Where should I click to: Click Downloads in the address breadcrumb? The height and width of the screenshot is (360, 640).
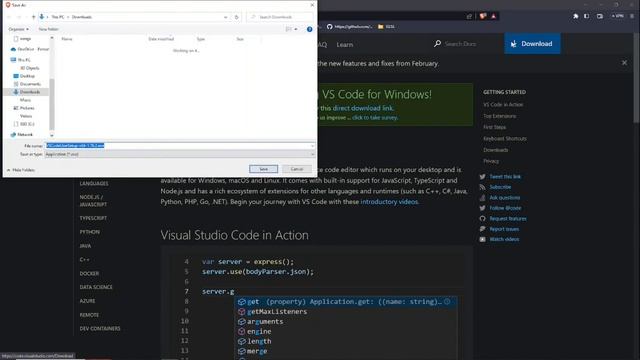(82, 17)
